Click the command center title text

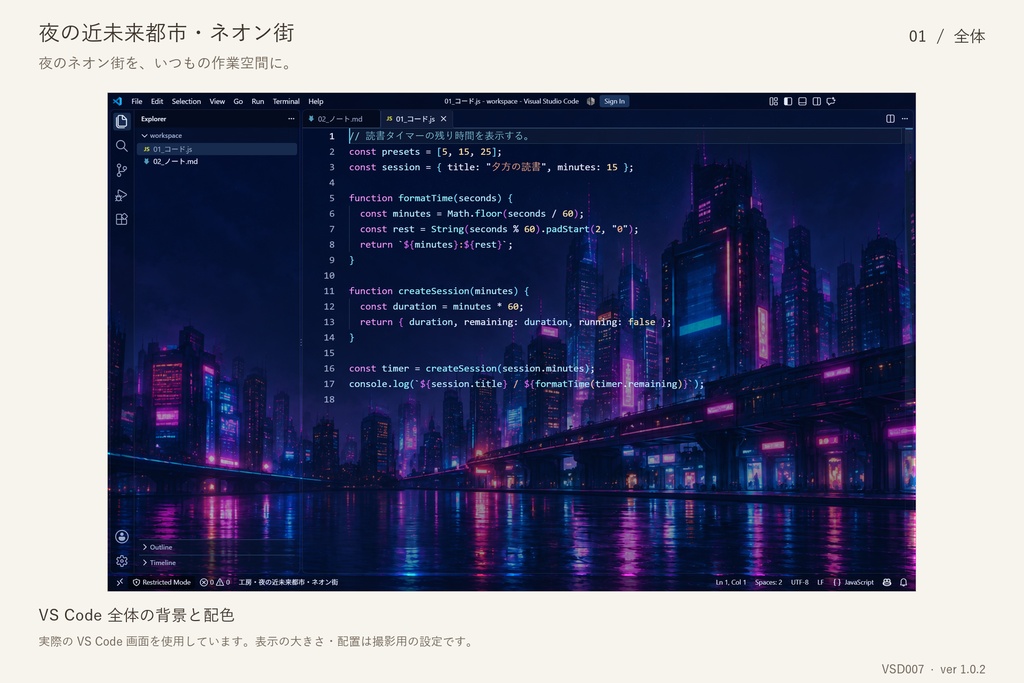tap(511, 101)
